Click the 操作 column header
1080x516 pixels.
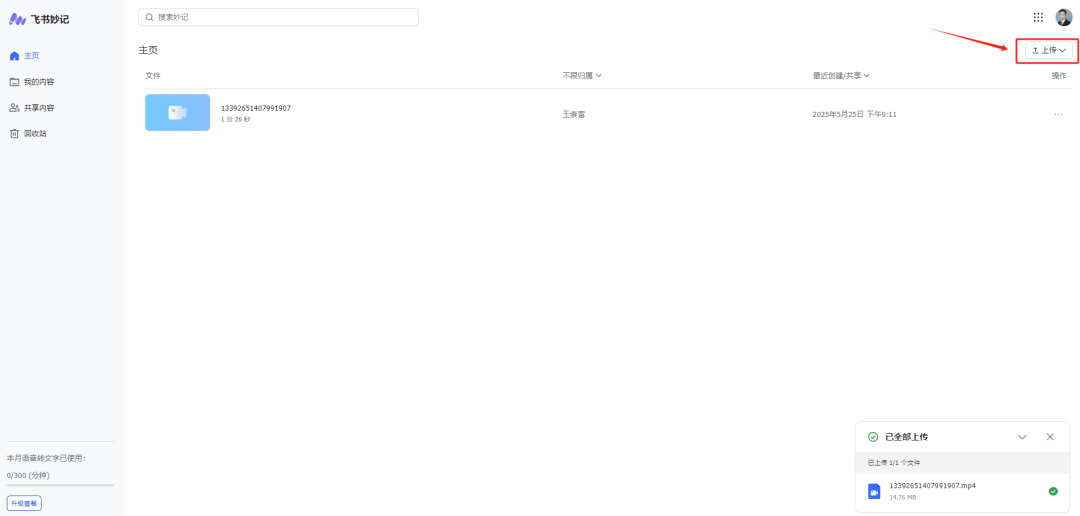tap(1059, 76)
